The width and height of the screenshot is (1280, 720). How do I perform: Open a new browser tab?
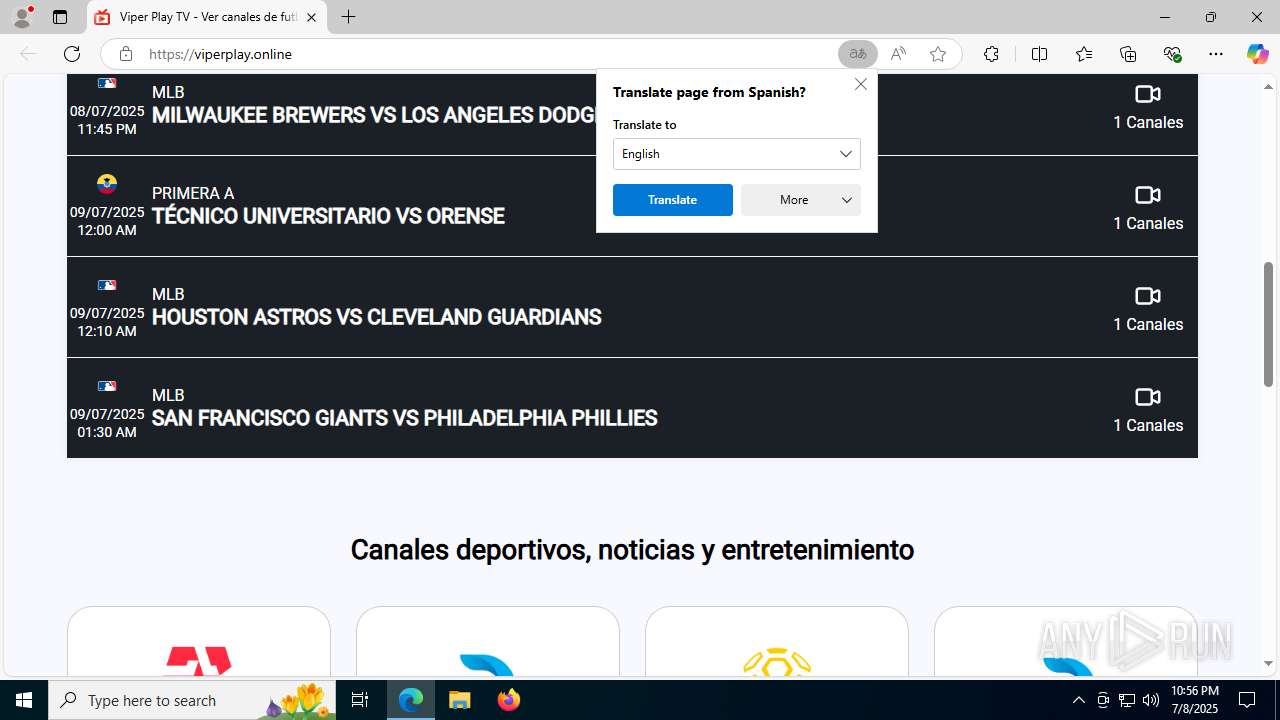click(348, 17)
